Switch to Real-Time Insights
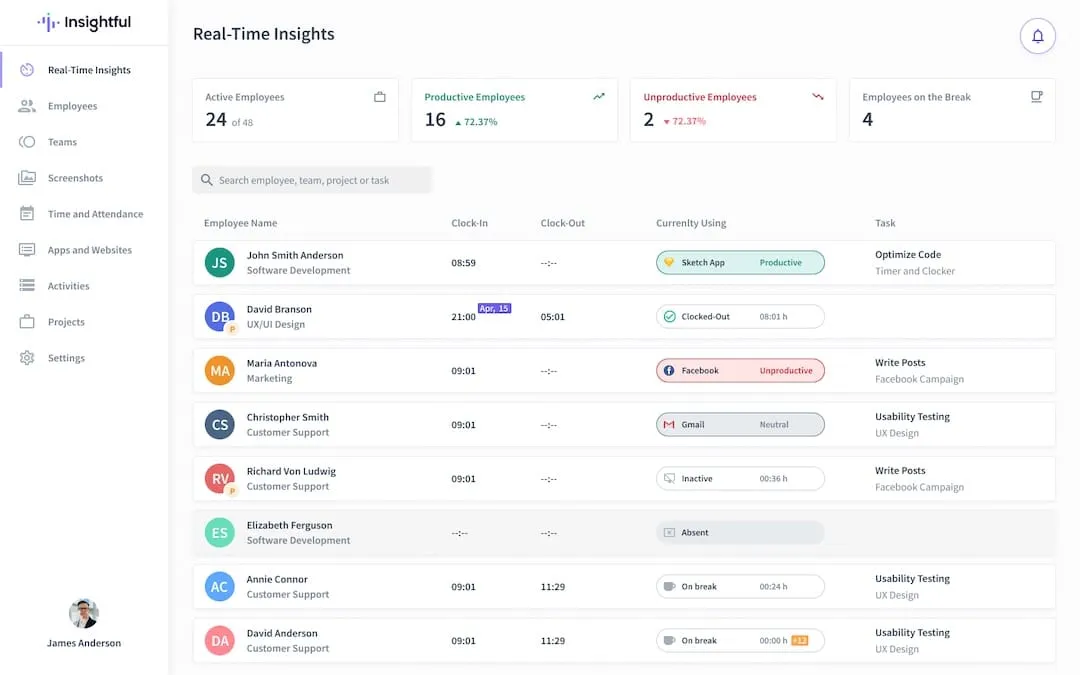The height and width of the screenshot is (675, 1080). [x=27, y=69]
